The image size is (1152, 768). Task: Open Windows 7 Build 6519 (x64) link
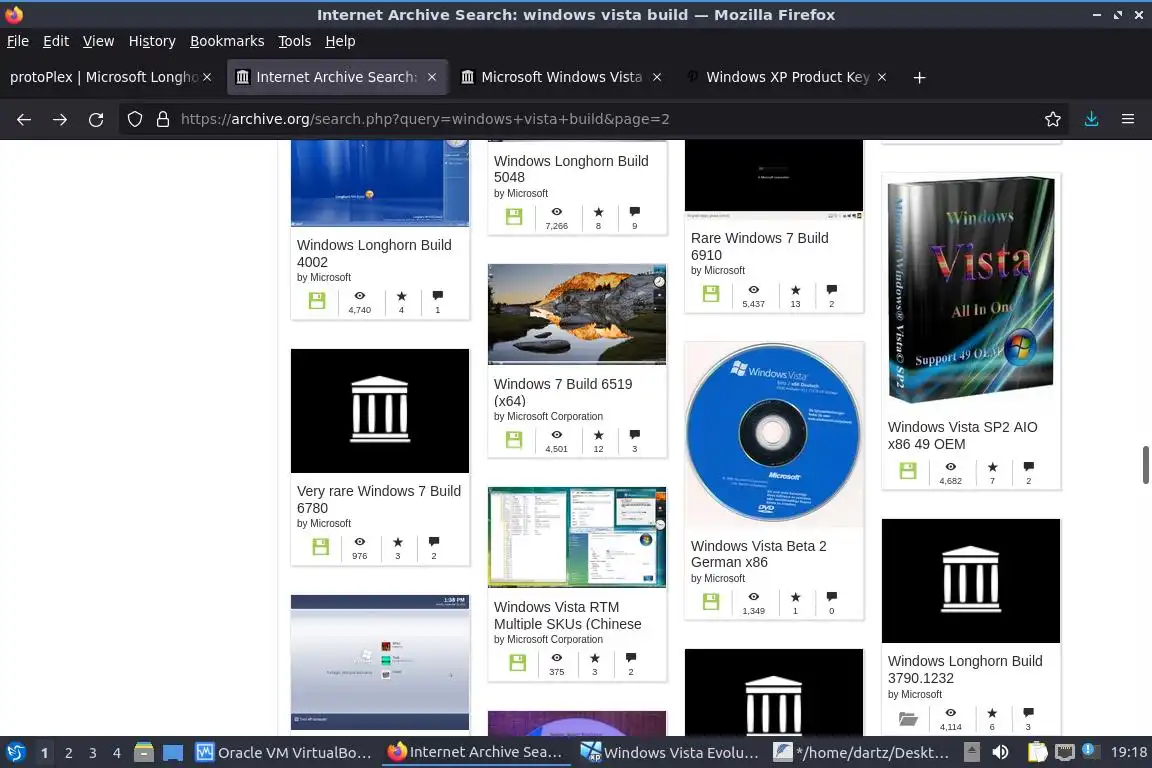click(563, 392)
